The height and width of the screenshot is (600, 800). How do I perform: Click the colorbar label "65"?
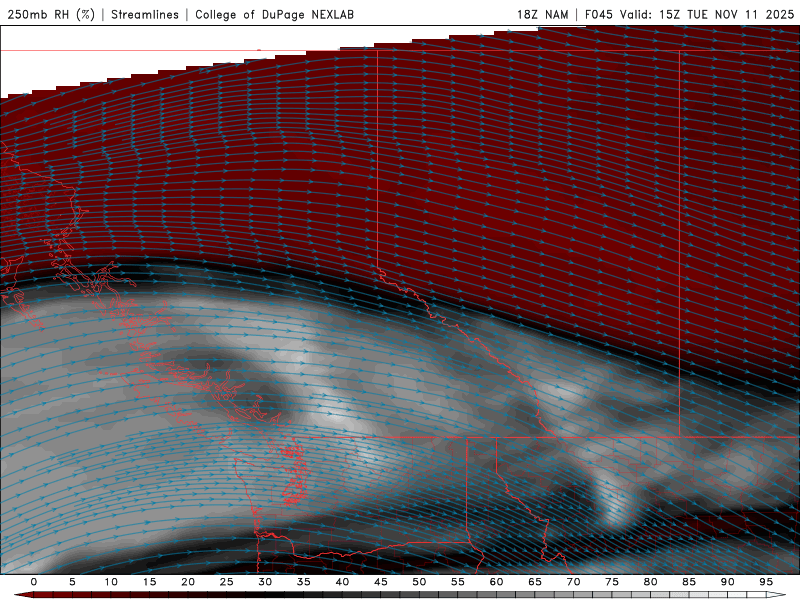pos(535,582)
